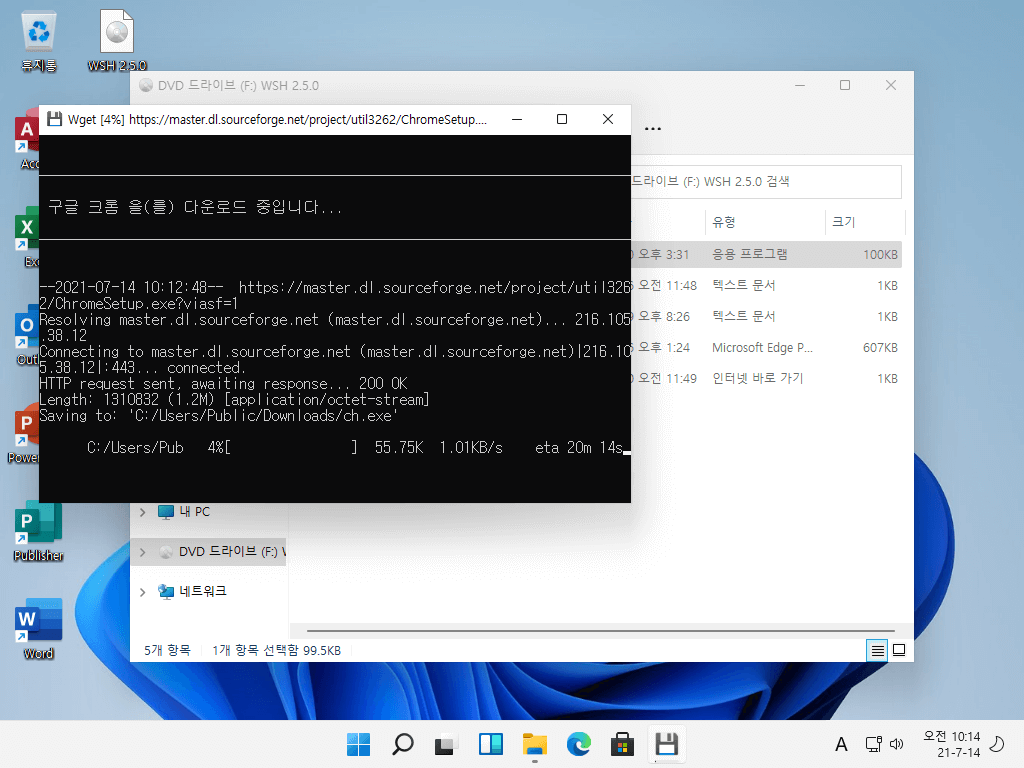The image size is (1024, 768).
Task: Open the Widgets taskbar icon
Action: 490,744
